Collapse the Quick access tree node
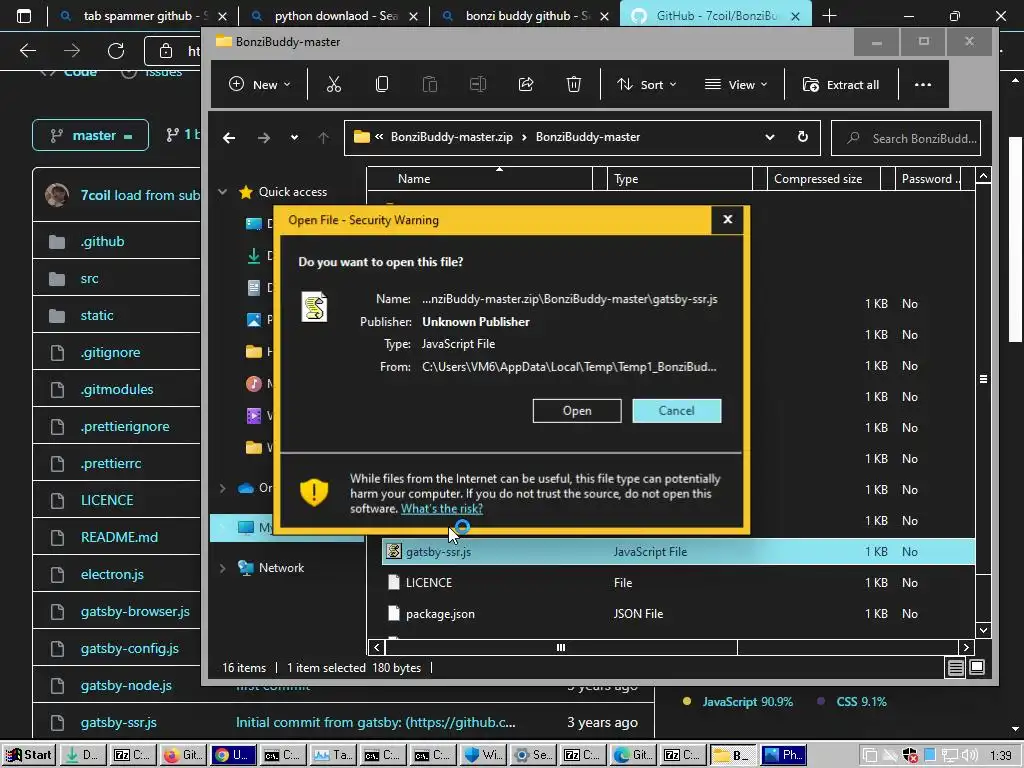This screenshot has width=1024, height=768. coord(223,191)
